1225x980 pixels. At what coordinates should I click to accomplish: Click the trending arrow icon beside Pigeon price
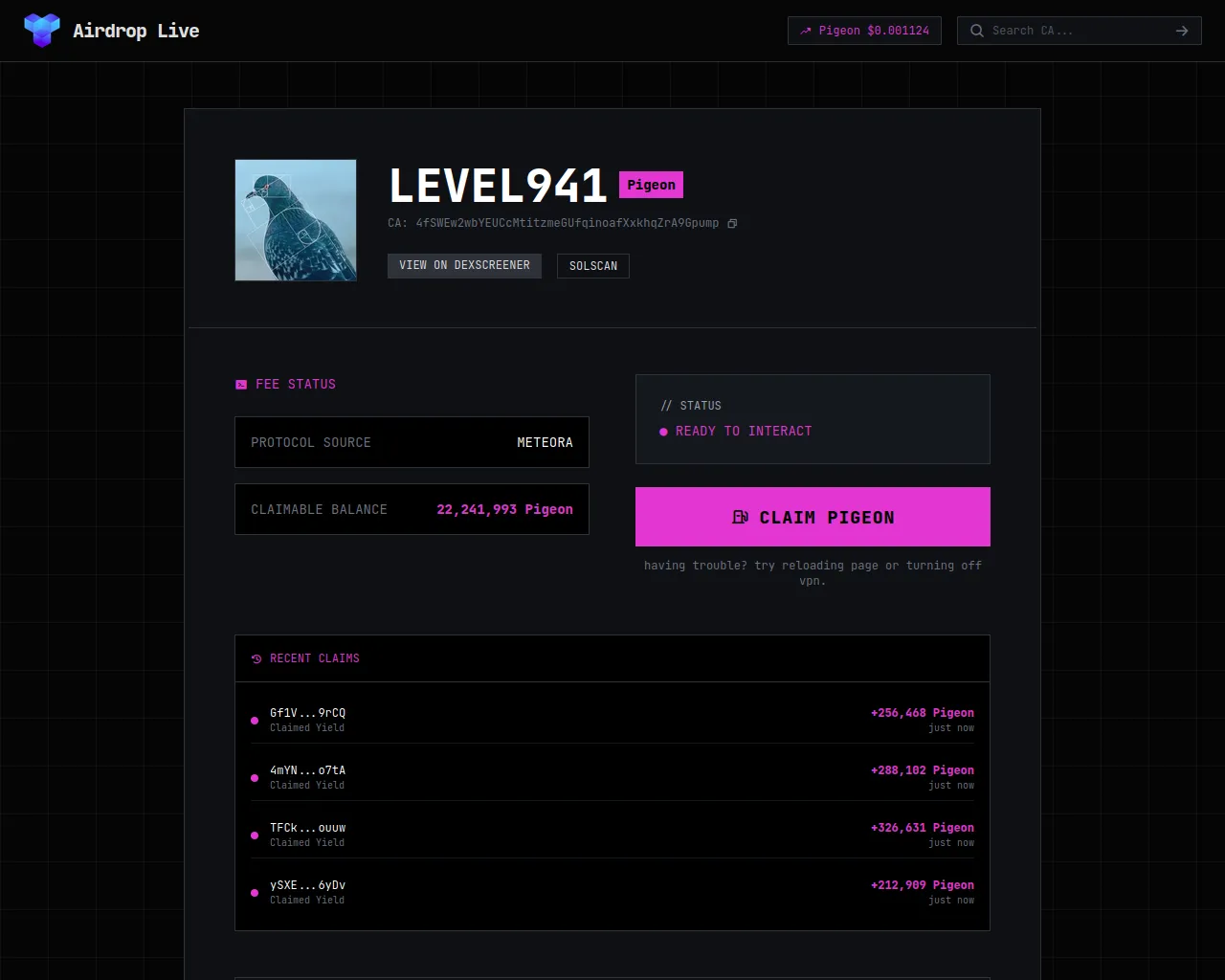[806, 31]
